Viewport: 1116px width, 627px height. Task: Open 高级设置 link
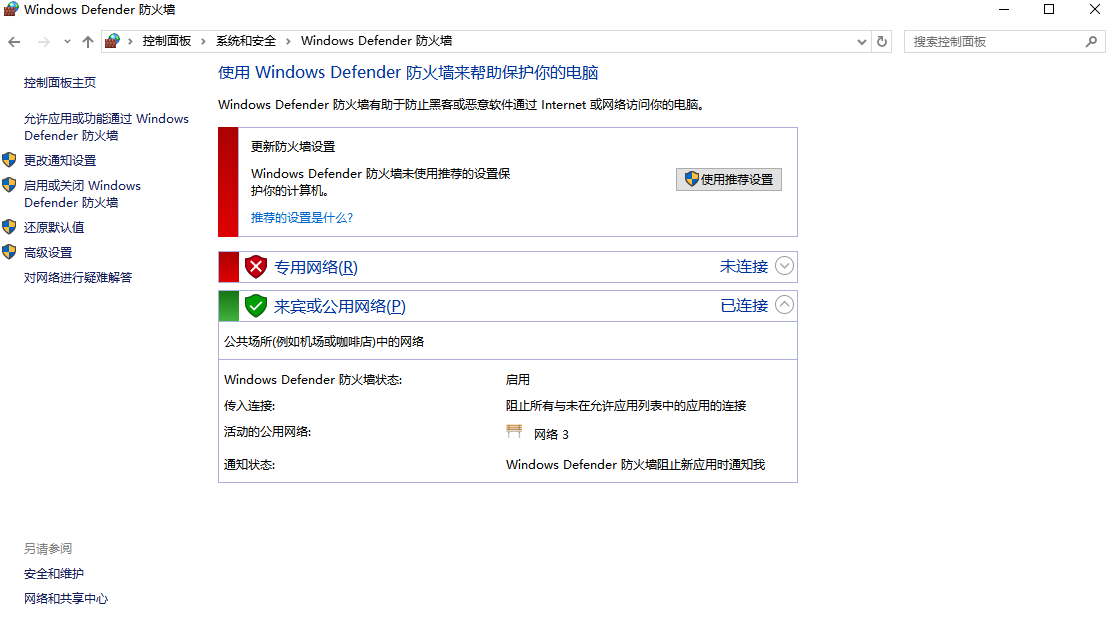click(48, 253)
